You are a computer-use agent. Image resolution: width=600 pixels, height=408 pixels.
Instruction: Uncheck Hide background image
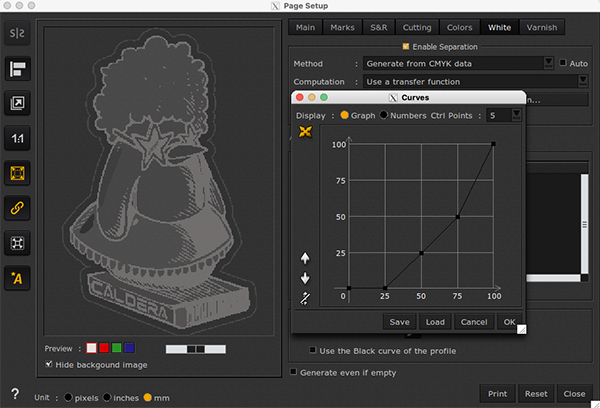click(x=49, y=364)
